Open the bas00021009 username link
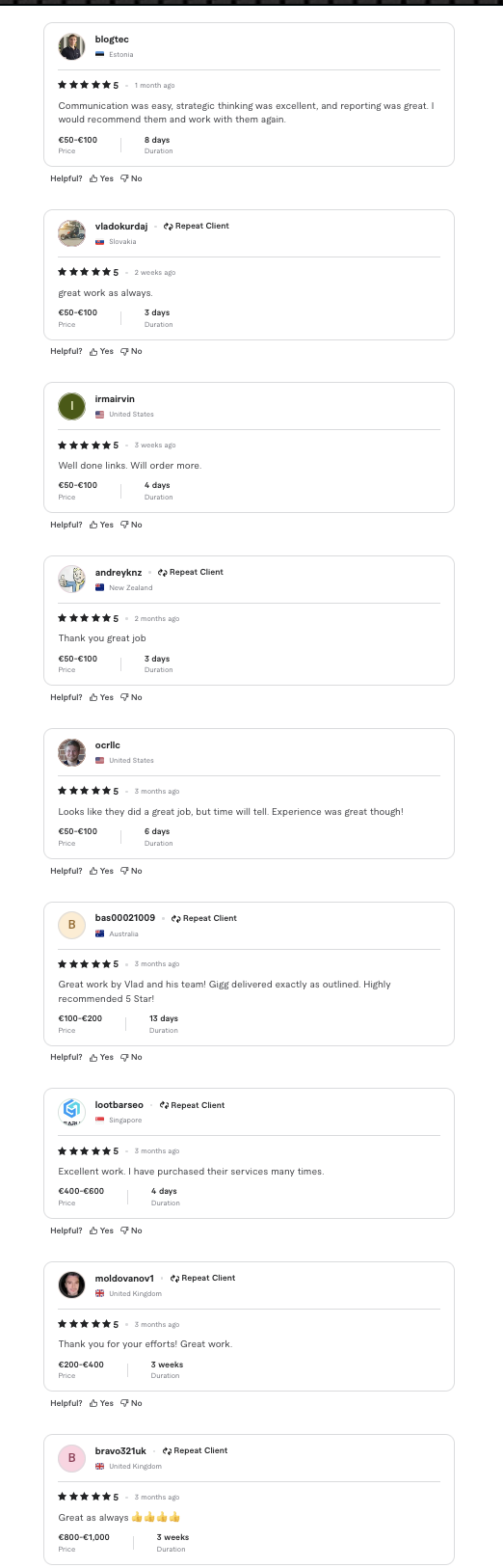This screenshot has height=1568, width=503. 125,918
